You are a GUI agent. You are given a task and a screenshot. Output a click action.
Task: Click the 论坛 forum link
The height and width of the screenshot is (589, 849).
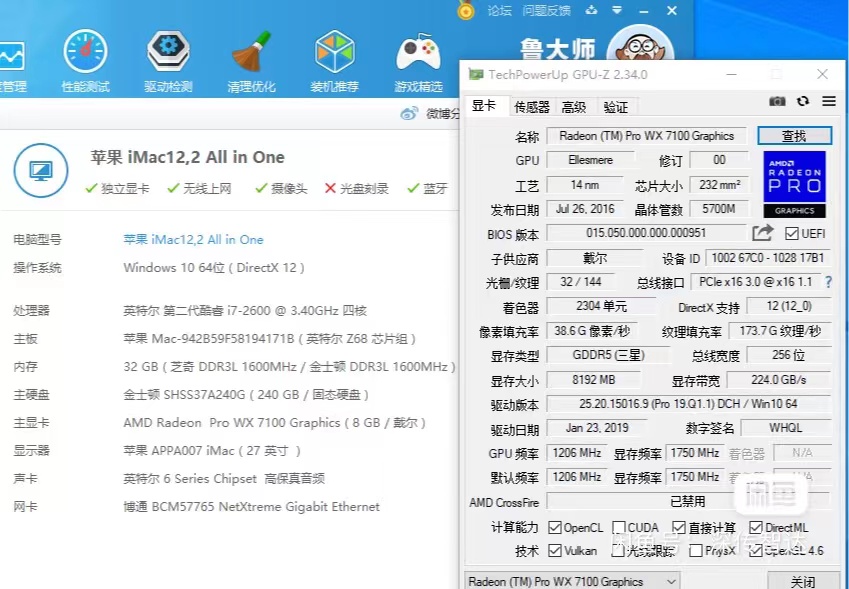point(499,10)
